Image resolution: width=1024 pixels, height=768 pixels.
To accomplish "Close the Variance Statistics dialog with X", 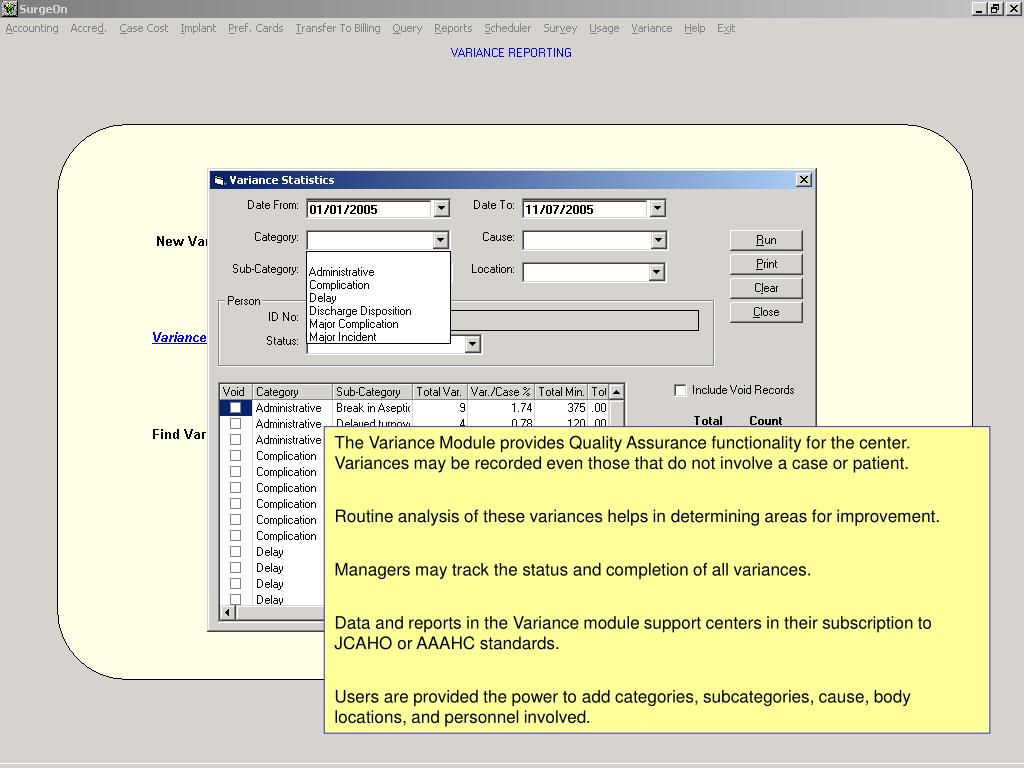I will 804,180.
